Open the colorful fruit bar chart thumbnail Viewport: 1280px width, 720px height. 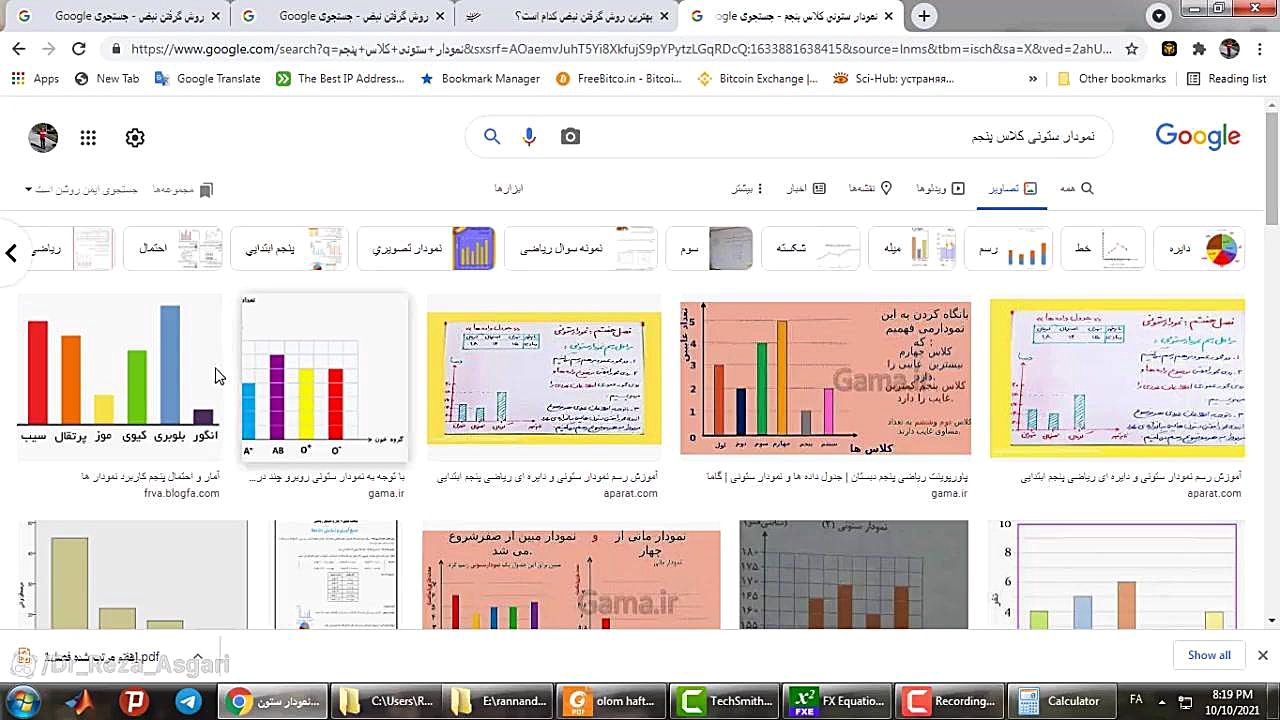tap(120, 375)
